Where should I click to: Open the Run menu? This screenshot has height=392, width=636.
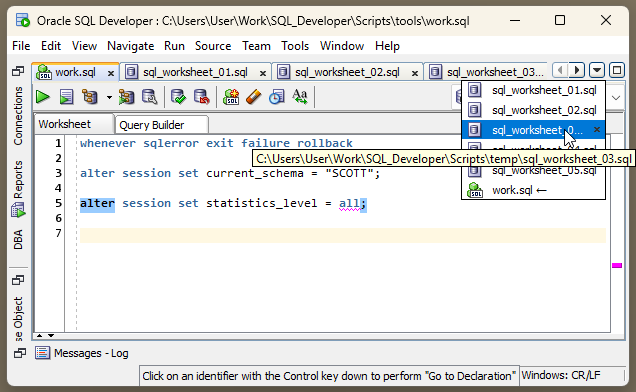174,46
